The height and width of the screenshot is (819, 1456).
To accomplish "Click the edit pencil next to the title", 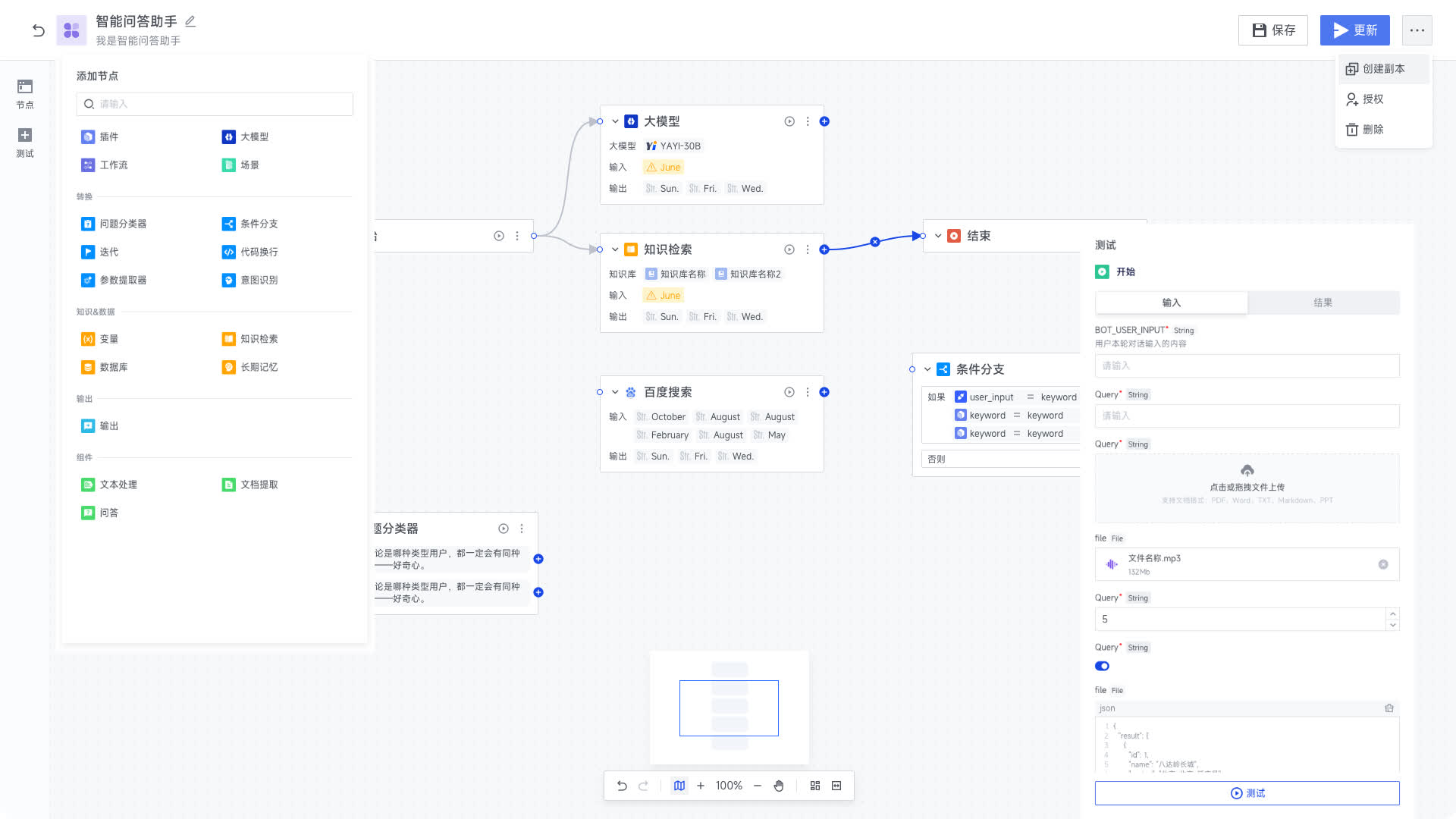I will (x=190, y=21).
